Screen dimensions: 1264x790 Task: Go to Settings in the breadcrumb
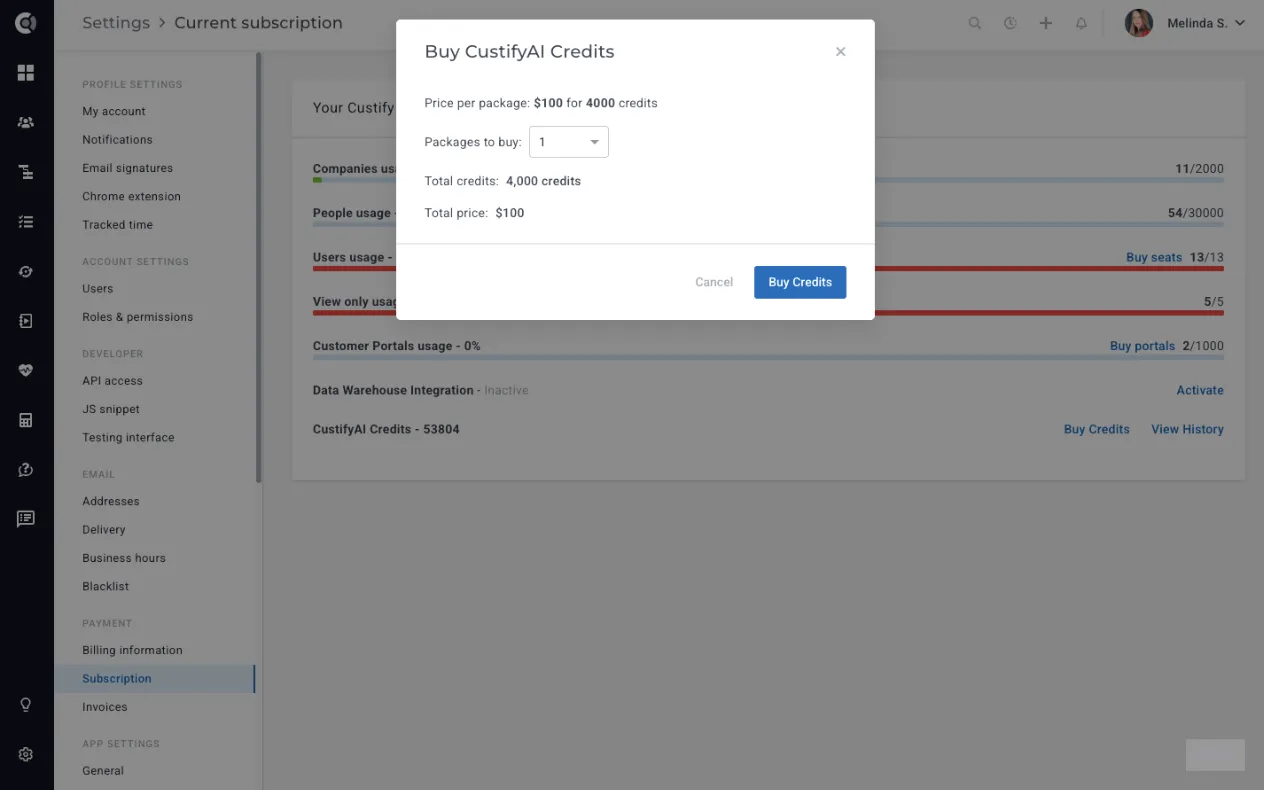pyautogui.click(x=116, y=23)
